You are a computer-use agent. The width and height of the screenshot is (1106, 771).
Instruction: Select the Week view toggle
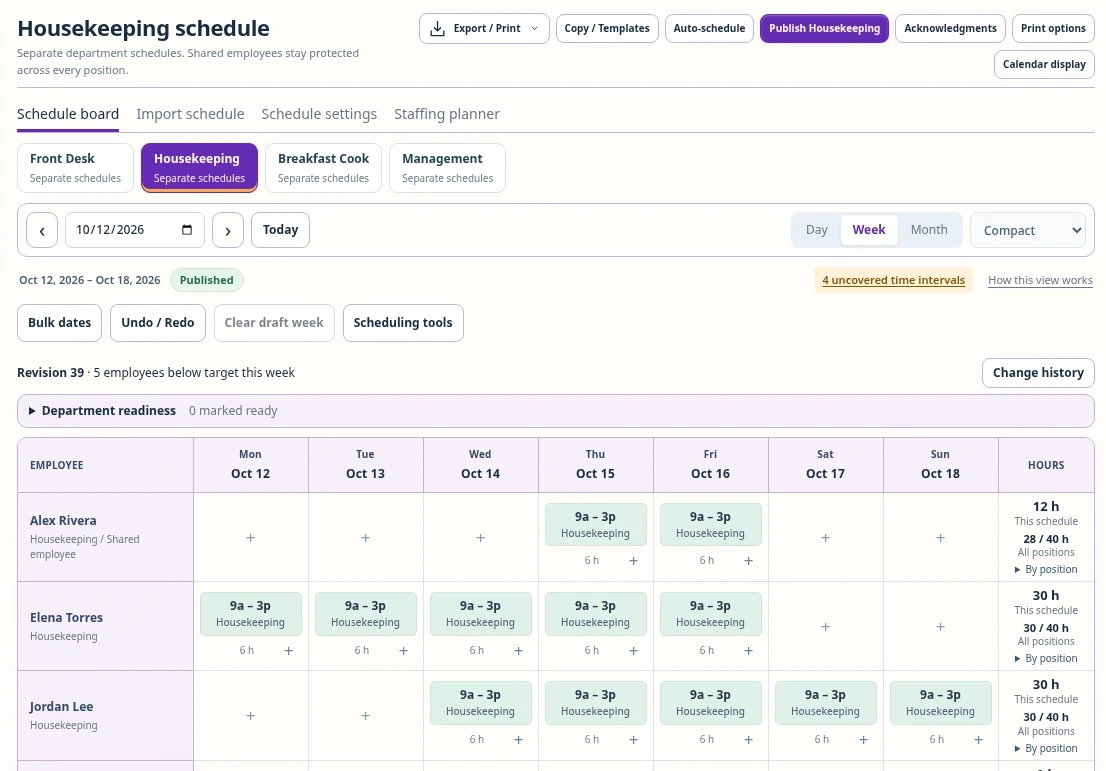(869, 230)
